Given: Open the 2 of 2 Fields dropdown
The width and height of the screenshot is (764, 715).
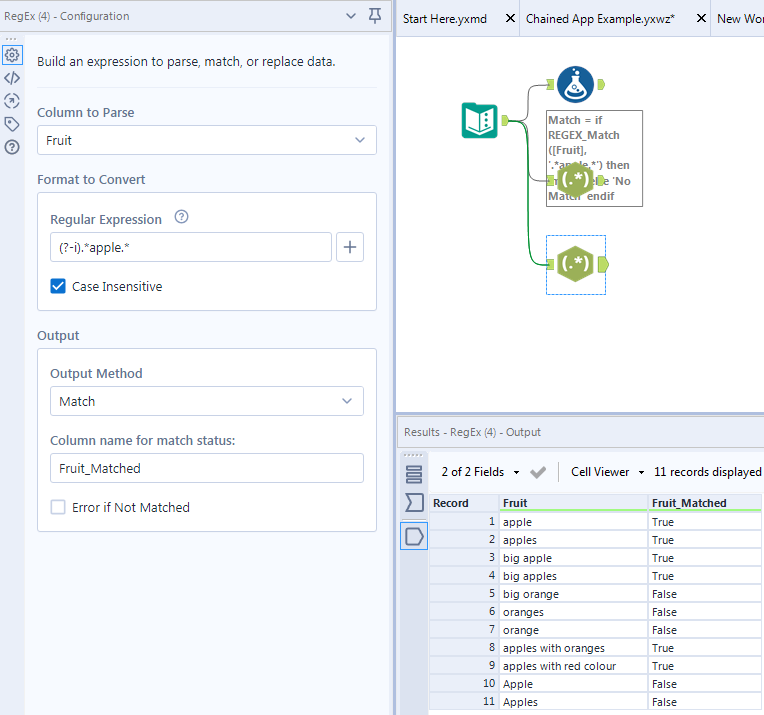Looking at the screenshot, I should click(481, 472).
